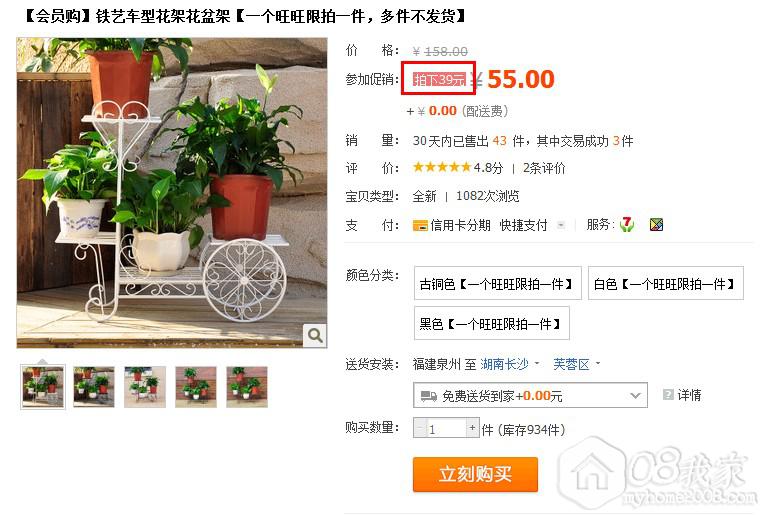Expand the 芙蓉区 district dropdown
The image size is (764, 515).
576,364
